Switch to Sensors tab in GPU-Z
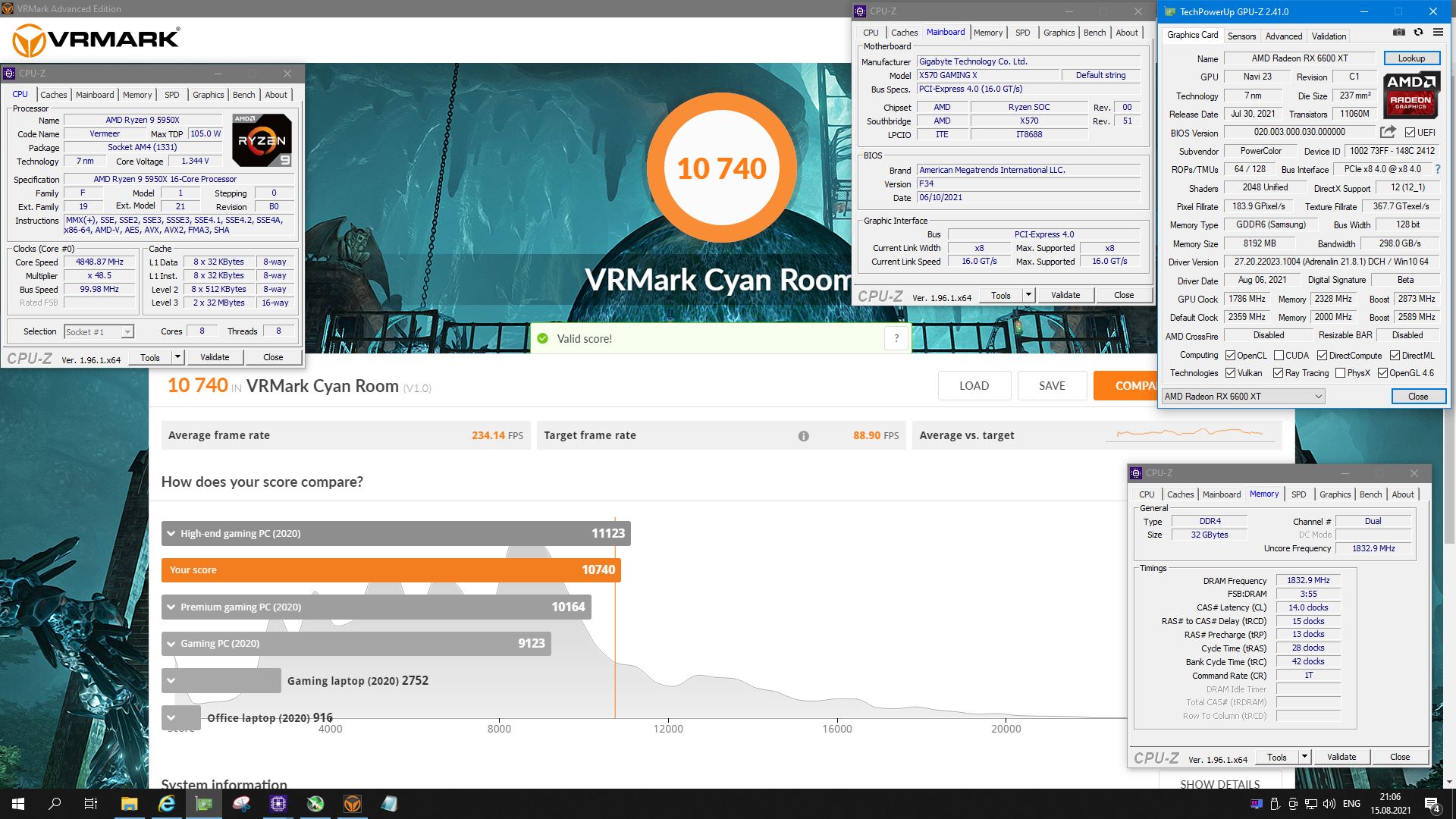Screen dimensions: 1456x819 pyautogui.click(x=1241, y=36)
